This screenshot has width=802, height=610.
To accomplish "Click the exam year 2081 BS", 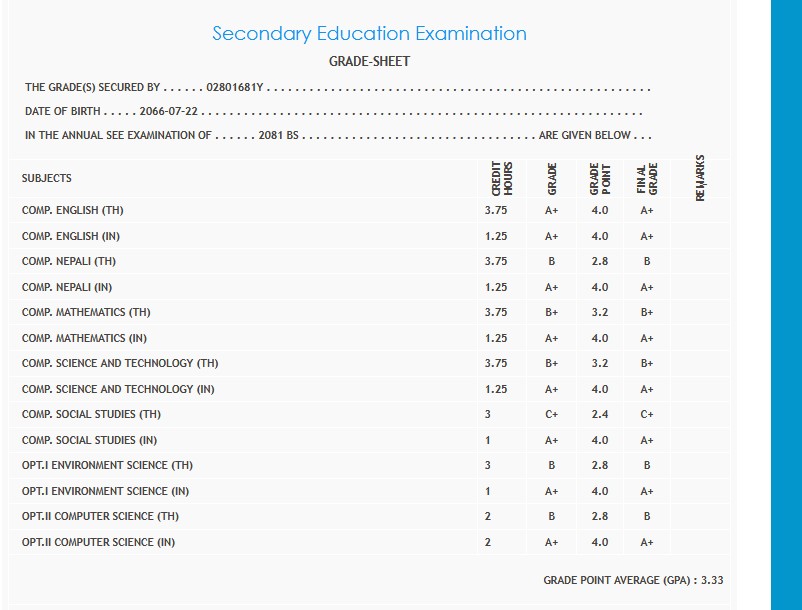I will (279, 136).
